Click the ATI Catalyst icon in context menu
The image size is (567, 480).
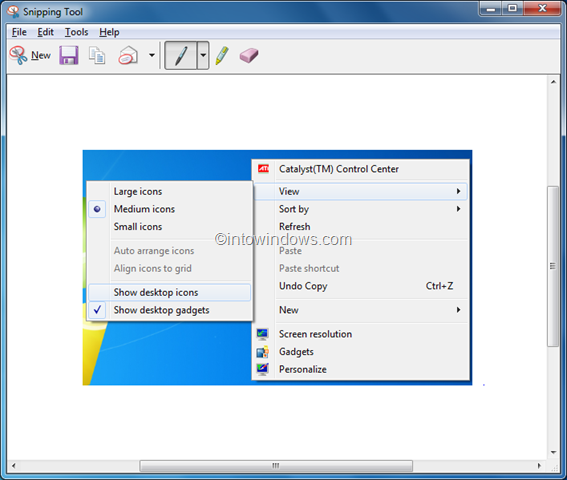click(x=263, y=169)
